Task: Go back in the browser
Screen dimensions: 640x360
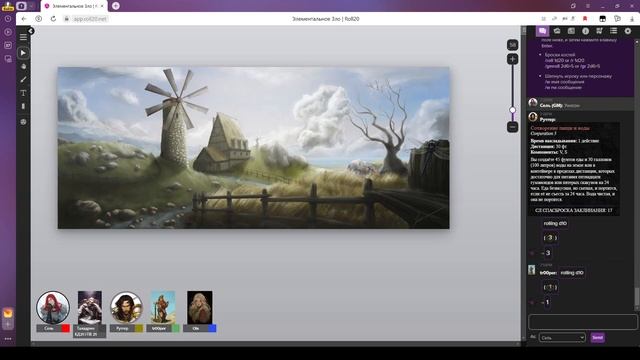Action: pos(24,19)
